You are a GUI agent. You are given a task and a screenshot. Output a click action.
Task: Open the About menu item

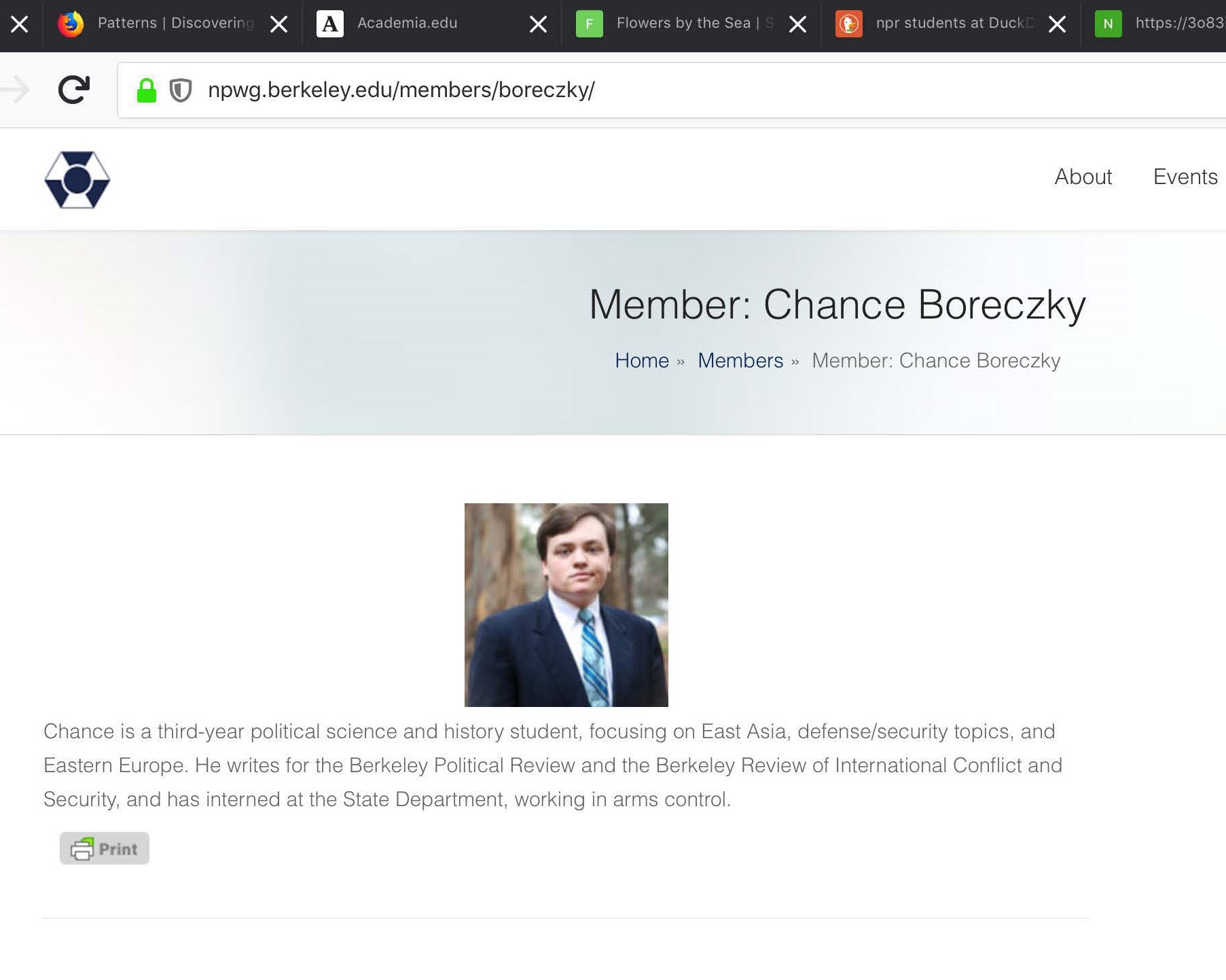pyautogui.click(x=1083, y=177)
